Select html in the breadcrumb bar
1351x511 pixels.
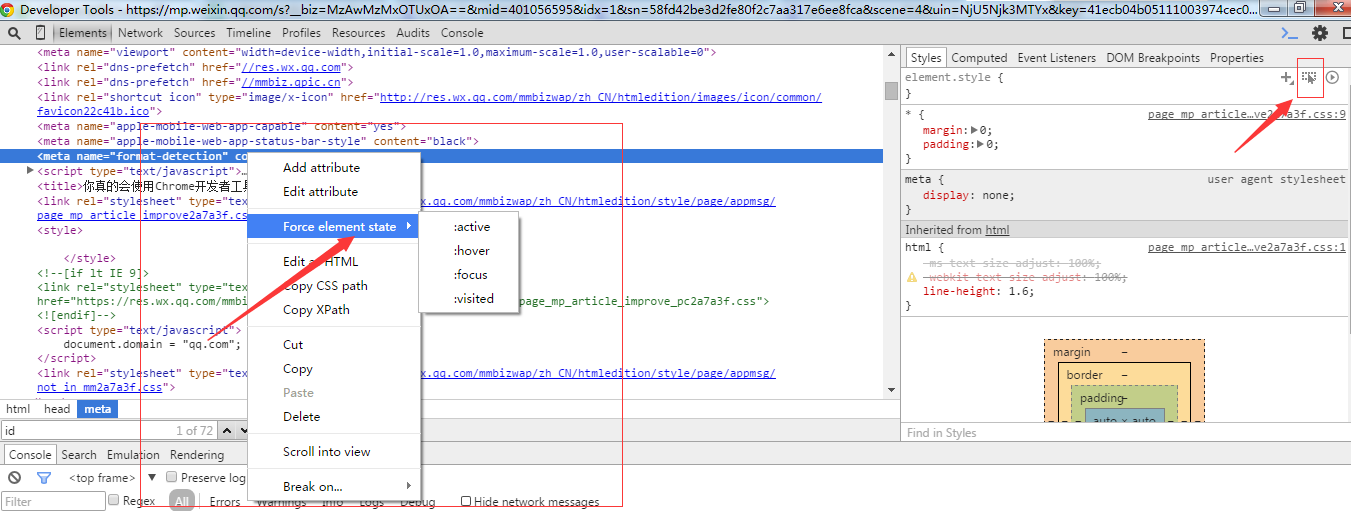click(18, 409)
